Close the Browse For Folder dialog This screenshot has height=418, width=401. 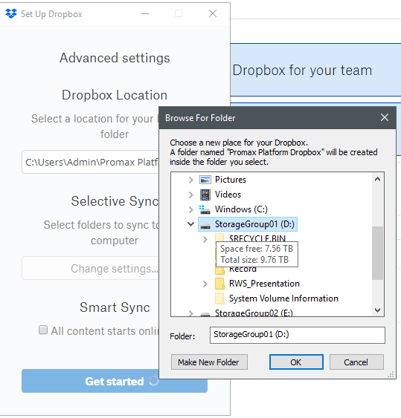(384, 118)
